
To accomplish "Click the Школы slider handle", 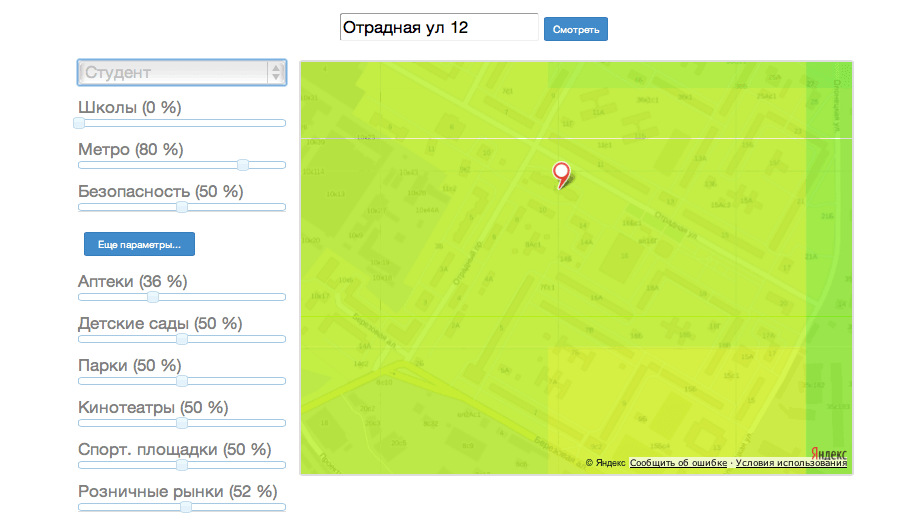I will (x=79, y=123).
